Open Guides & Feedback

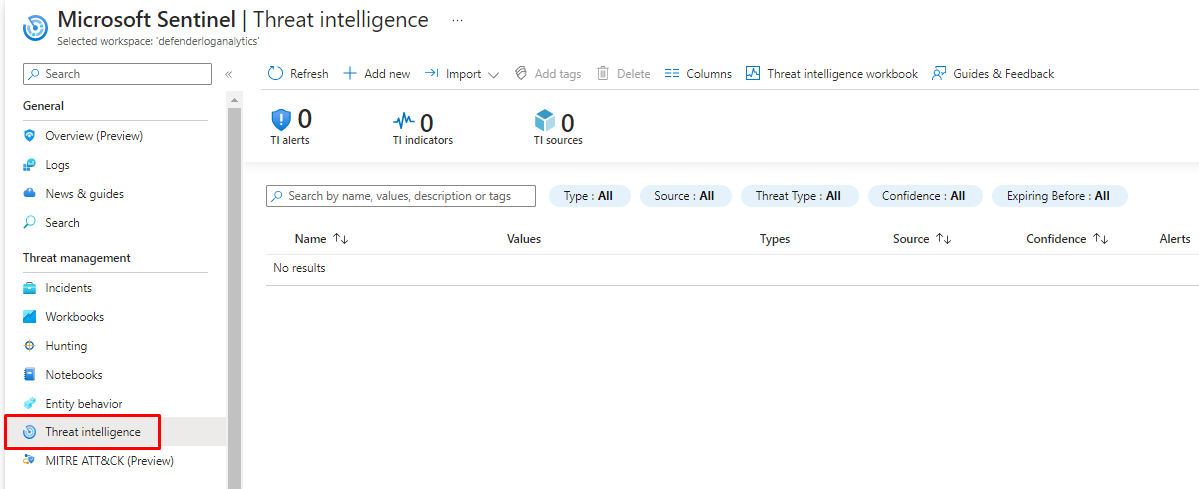coord(992,74)
